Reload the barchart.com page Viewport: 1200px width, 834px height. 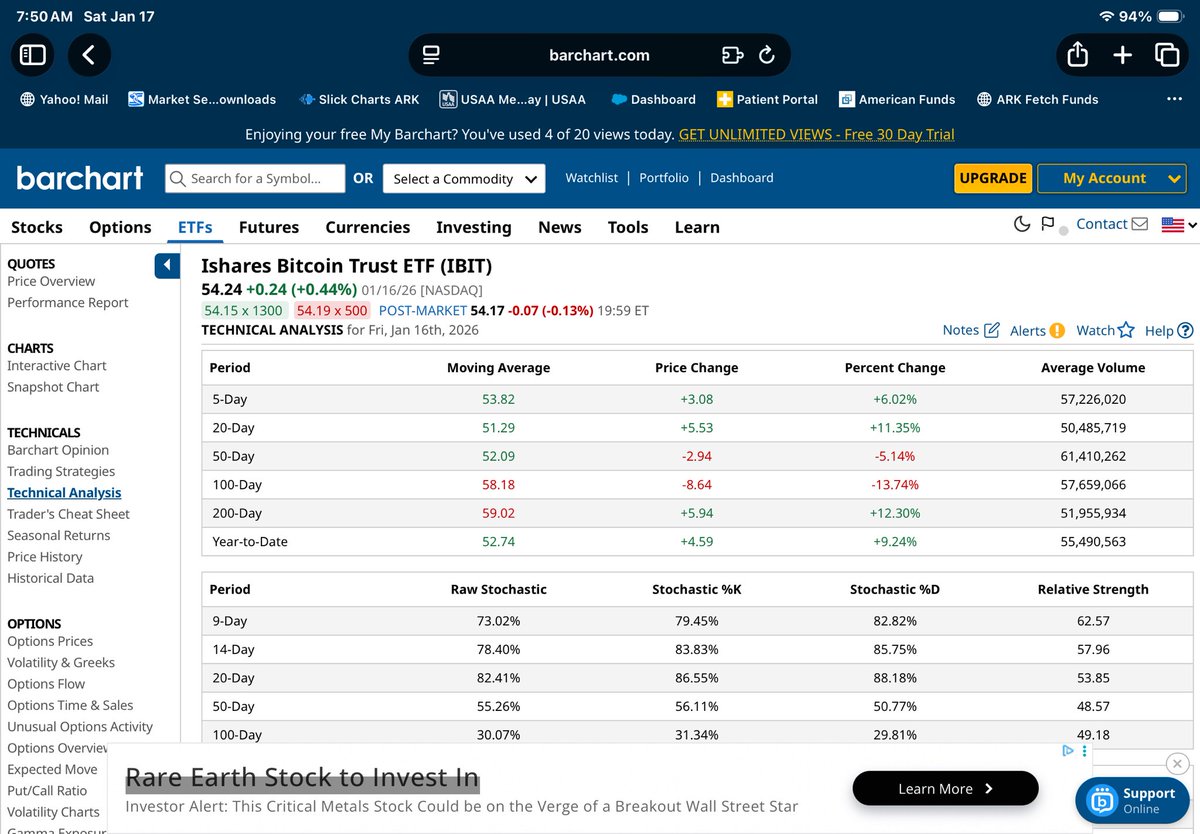click(x=767, y=55)
